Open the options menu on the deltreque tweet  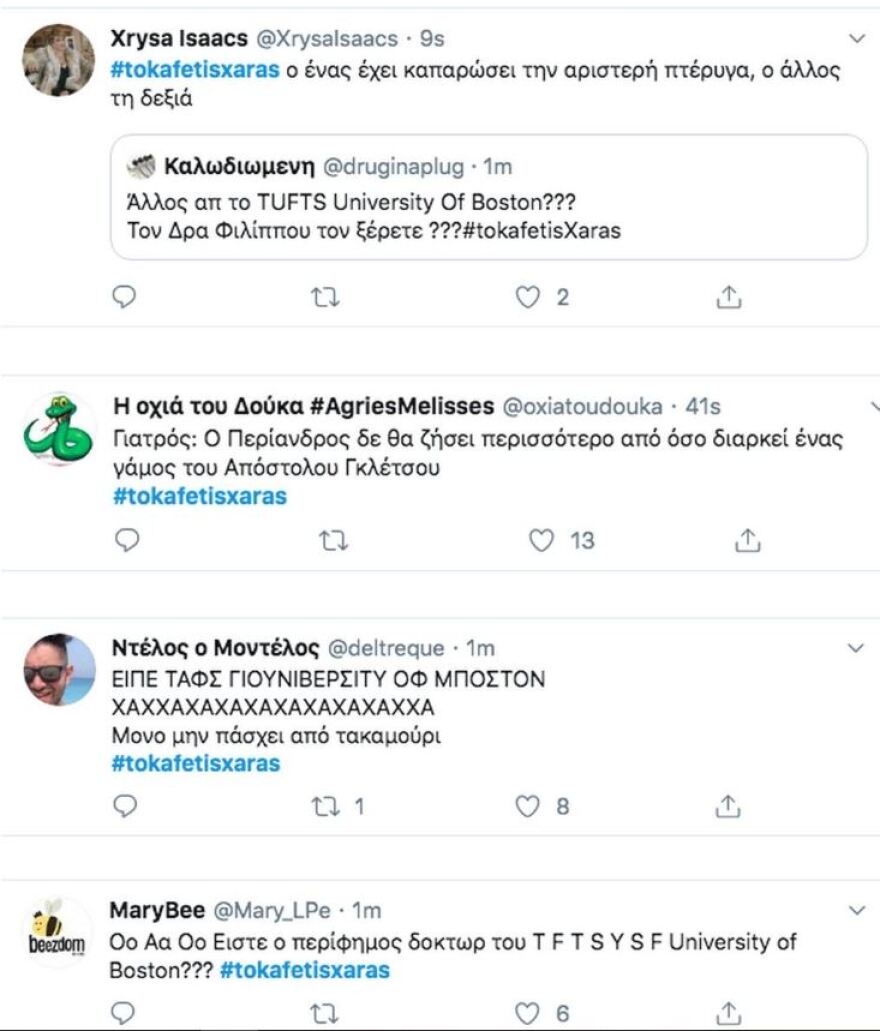coord(857,648)
